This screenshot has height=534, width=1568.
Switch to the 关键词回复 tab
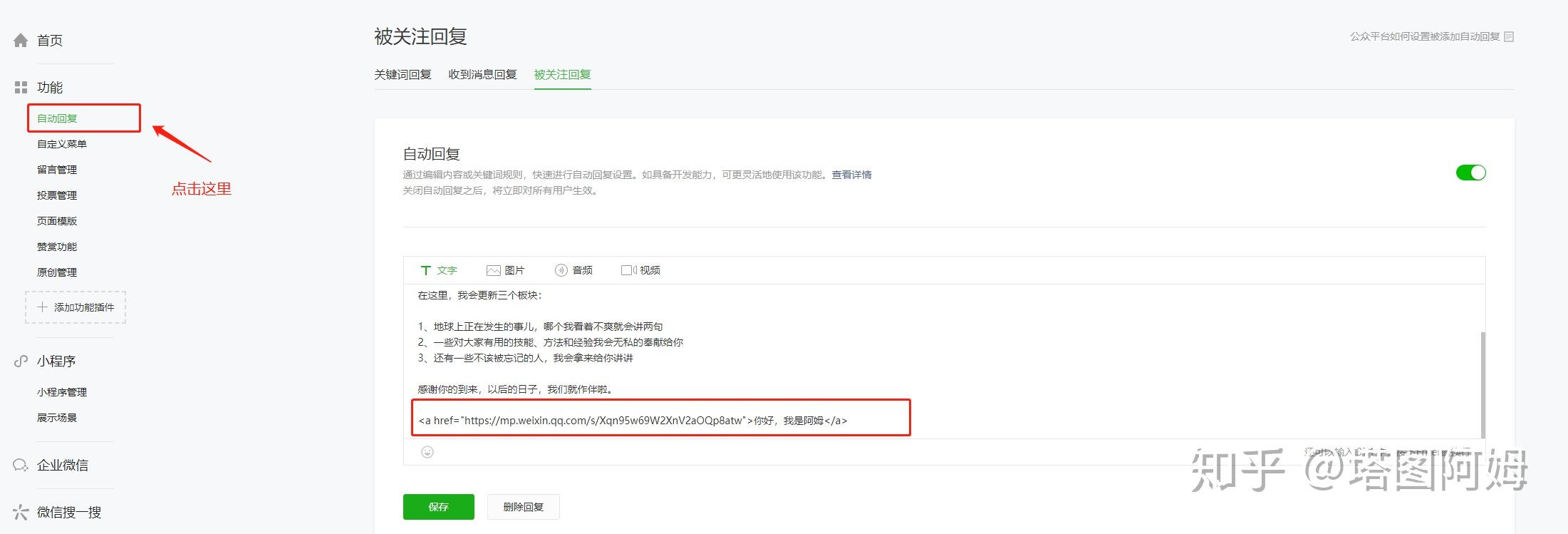pos(403,75)
